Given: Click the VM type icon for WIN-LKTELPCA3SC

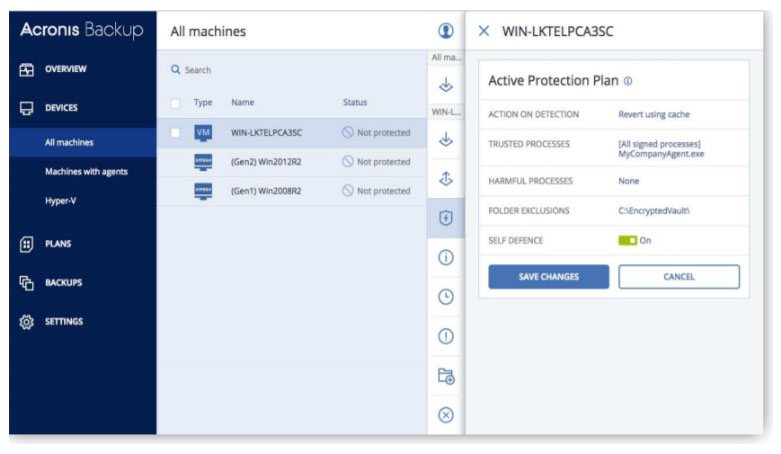Looking at the screenshot, I should (203, 133).
